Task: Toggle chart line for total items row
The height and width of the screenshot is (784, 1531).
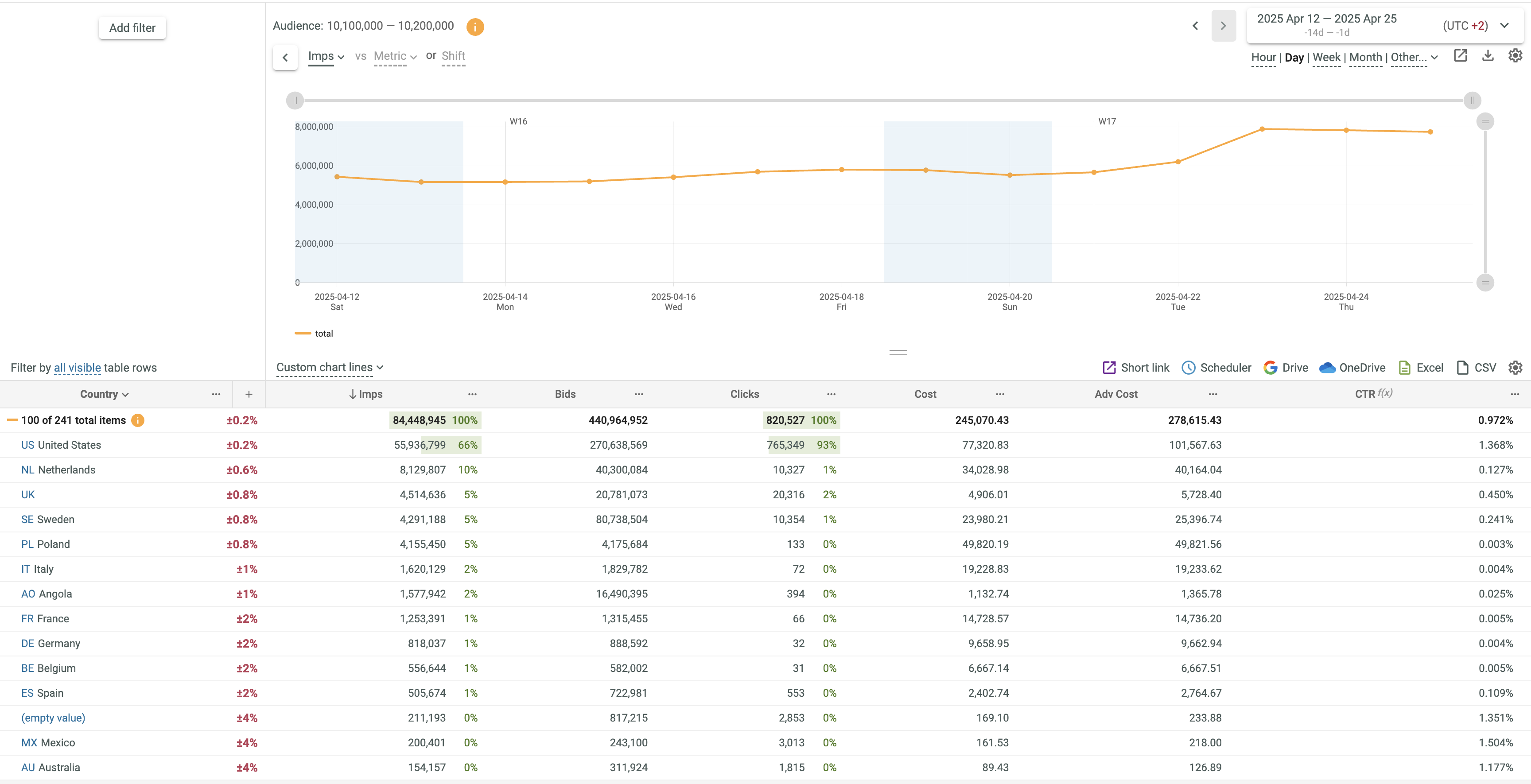Action: [x=12, y=420]
